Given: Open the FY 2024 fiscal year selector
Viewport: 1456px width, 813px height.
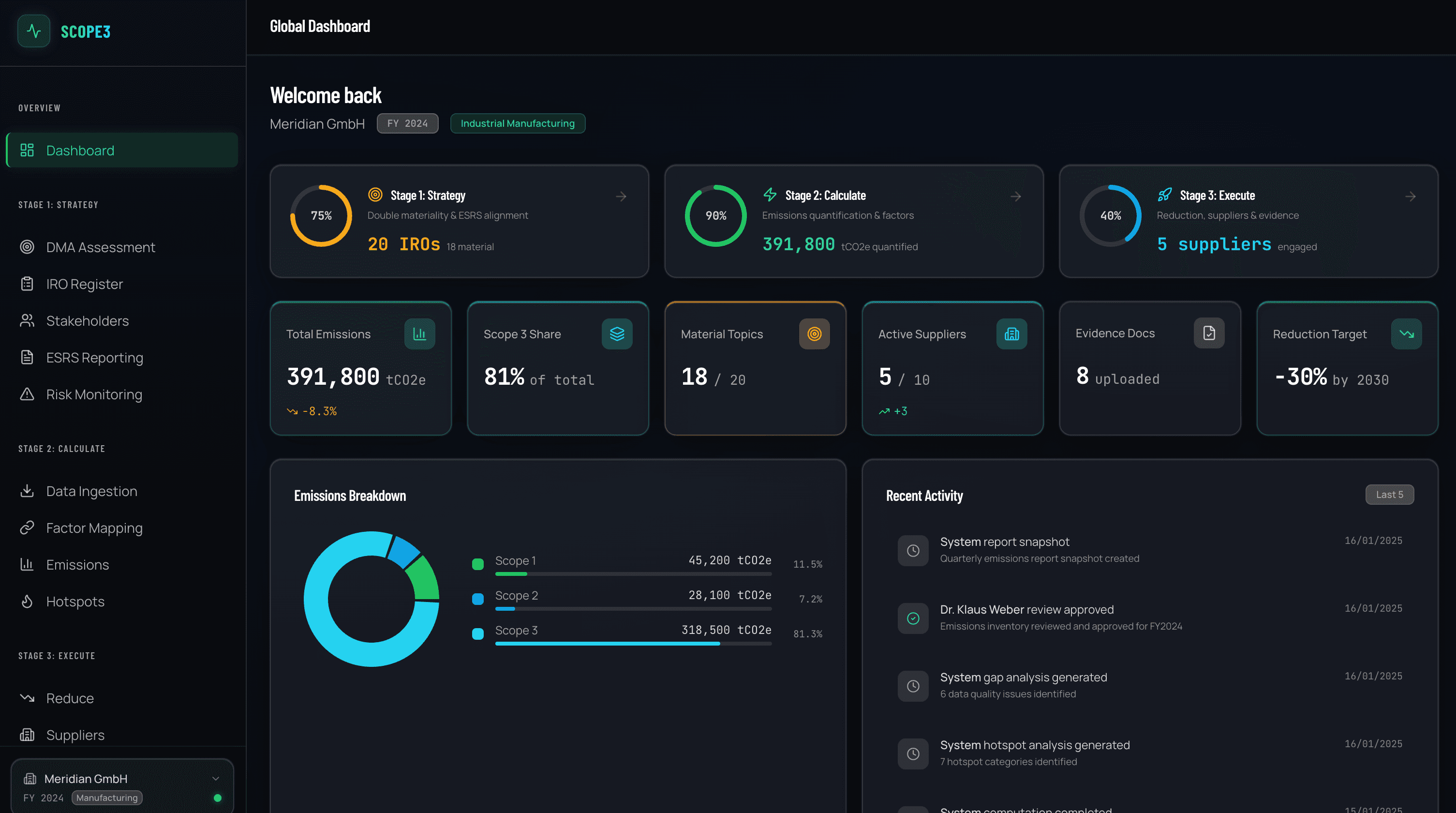Looking at the screenshot, I should 407,123.
